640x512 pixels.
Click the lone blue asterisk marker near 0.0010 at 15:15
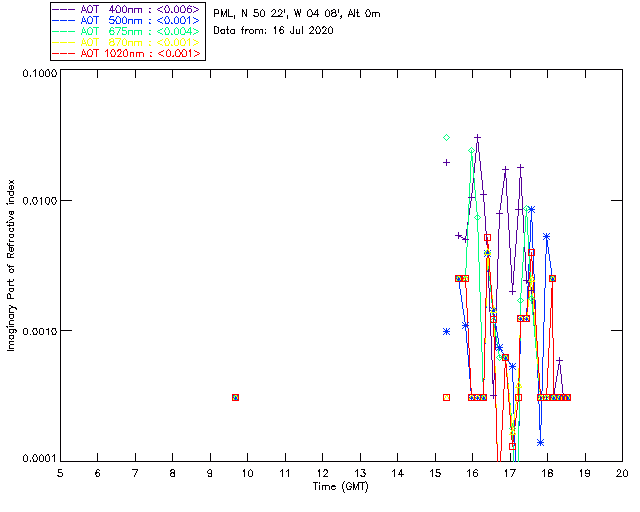pos(447,332)
